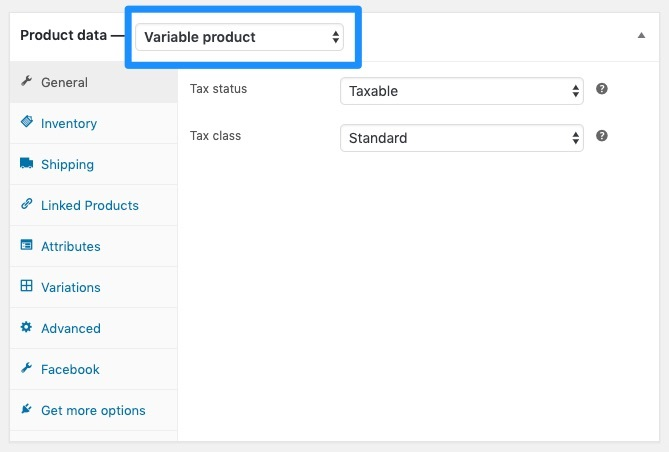Click the Facebook wrench icon

26,367
